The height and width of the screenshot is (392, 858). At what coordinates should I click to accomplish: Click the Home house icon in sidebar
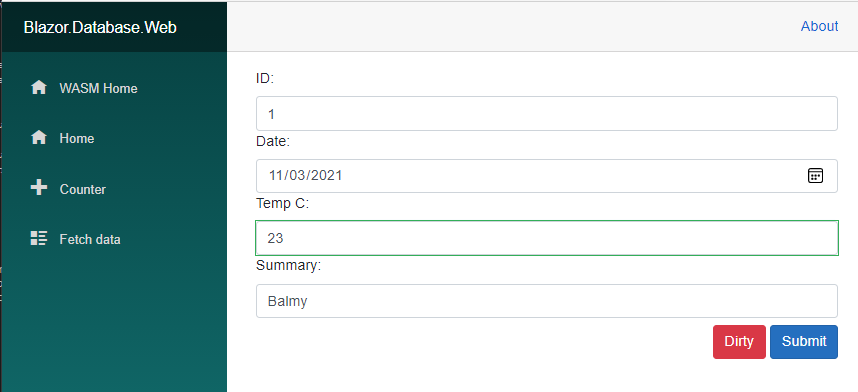[39, 138]
